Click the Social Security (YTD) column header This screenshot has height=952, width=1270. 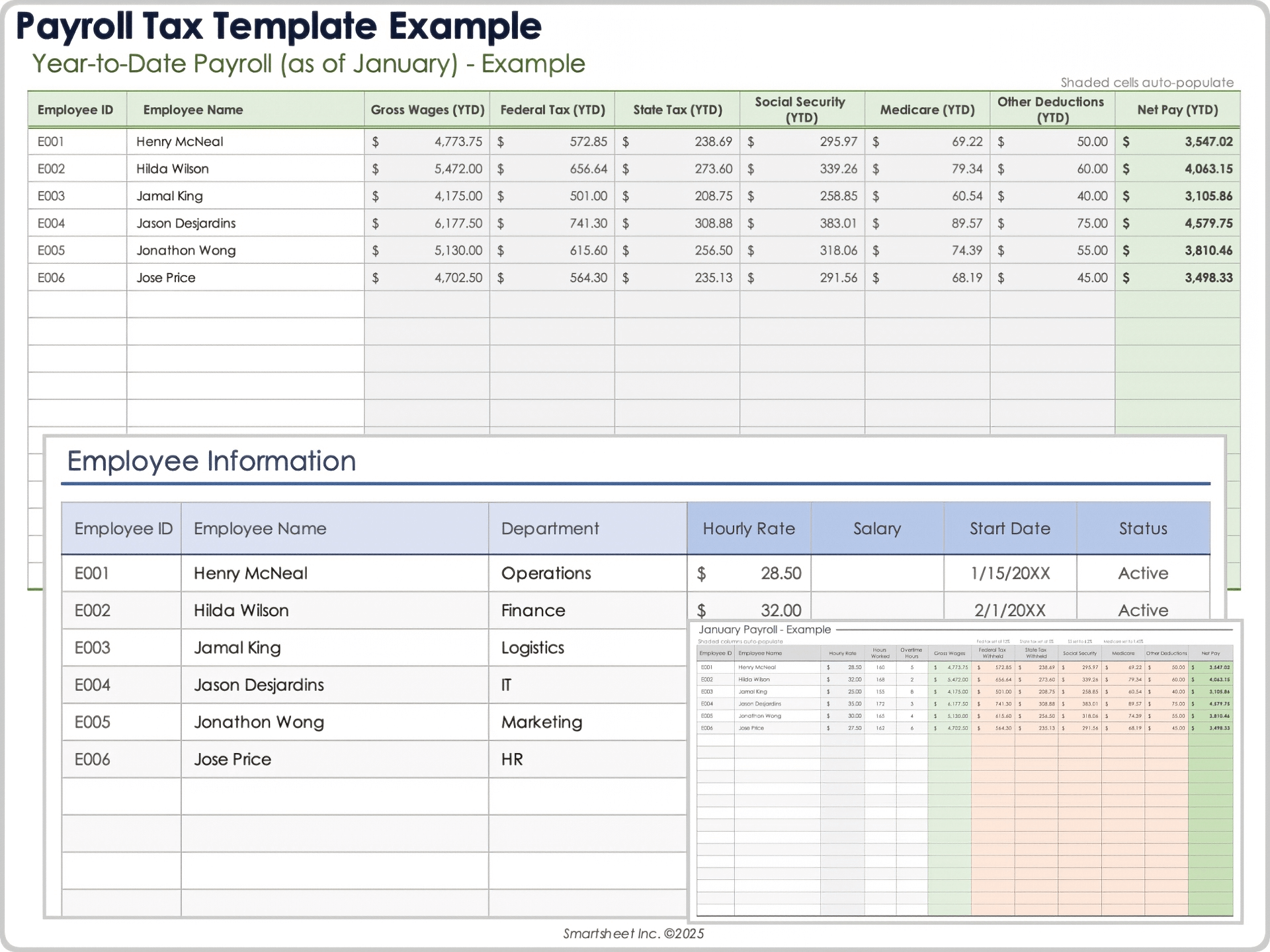click(800, 109)
